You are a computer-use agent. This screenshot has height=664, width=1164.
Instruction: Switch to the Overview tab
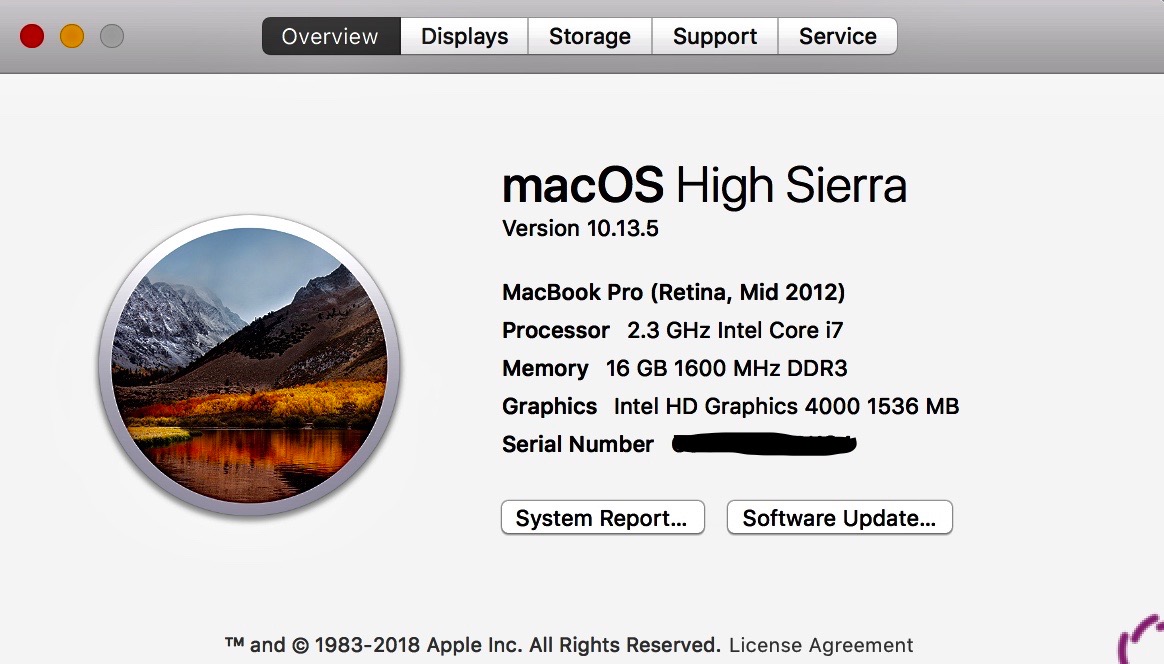pyautogui.click(x=330, y=36)
